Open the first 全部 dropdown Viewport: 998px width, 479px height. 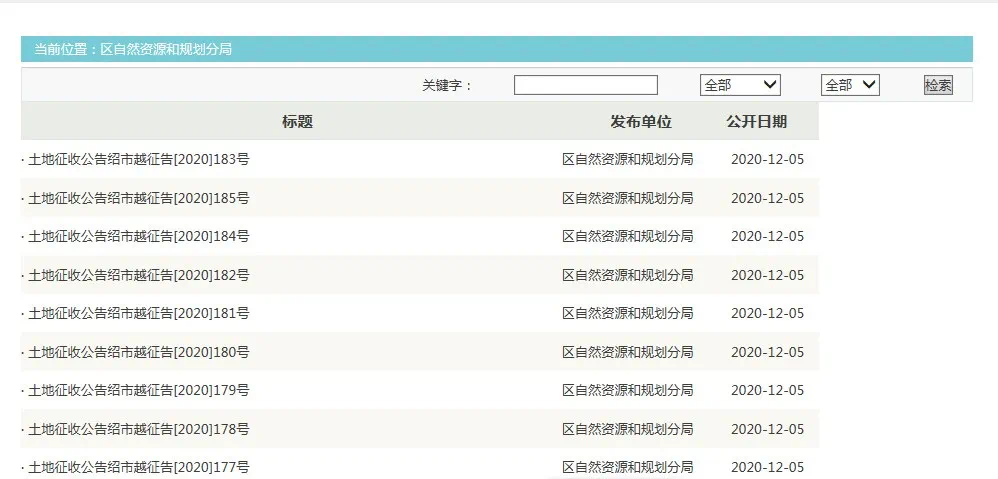pyautogui.click(x=740, y=85)
